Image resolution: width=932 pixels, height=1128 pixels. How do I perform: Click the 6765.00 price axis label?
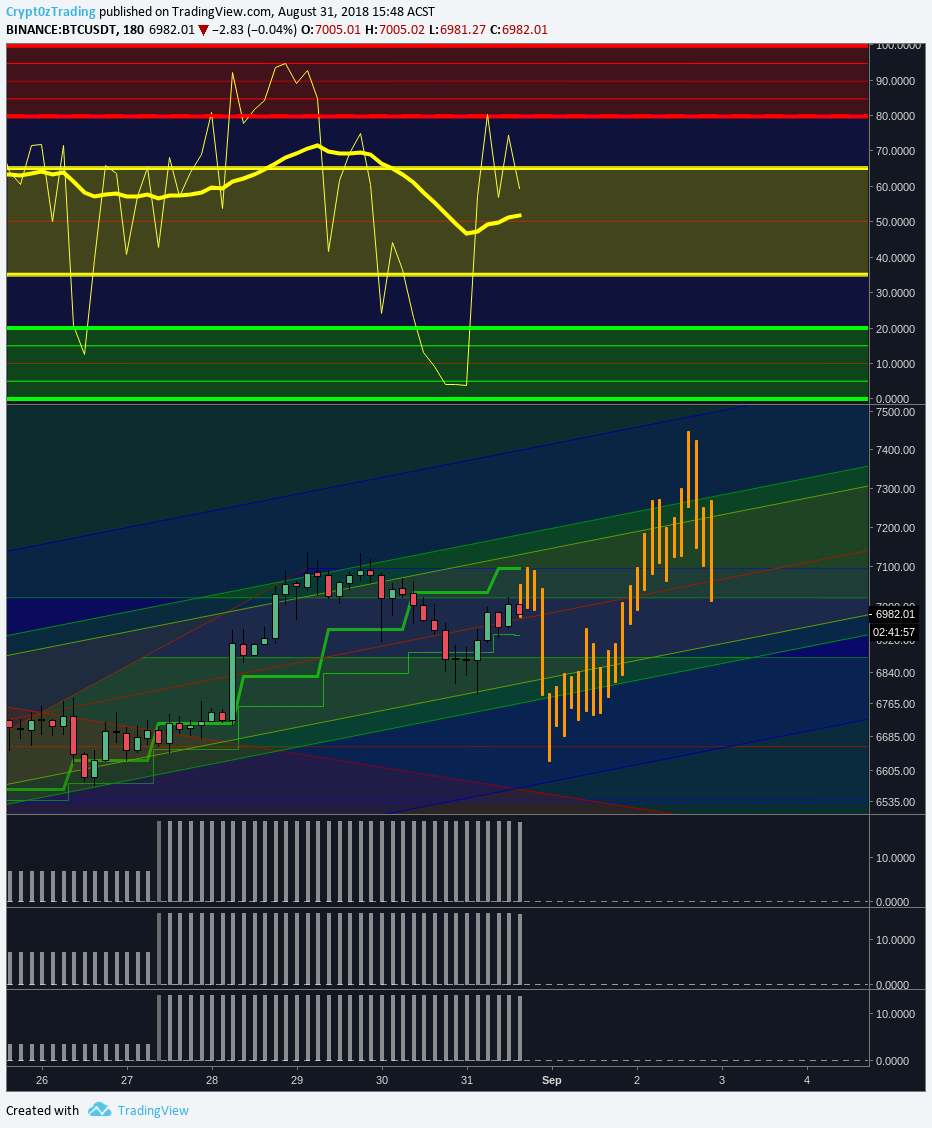coord(895,704)
